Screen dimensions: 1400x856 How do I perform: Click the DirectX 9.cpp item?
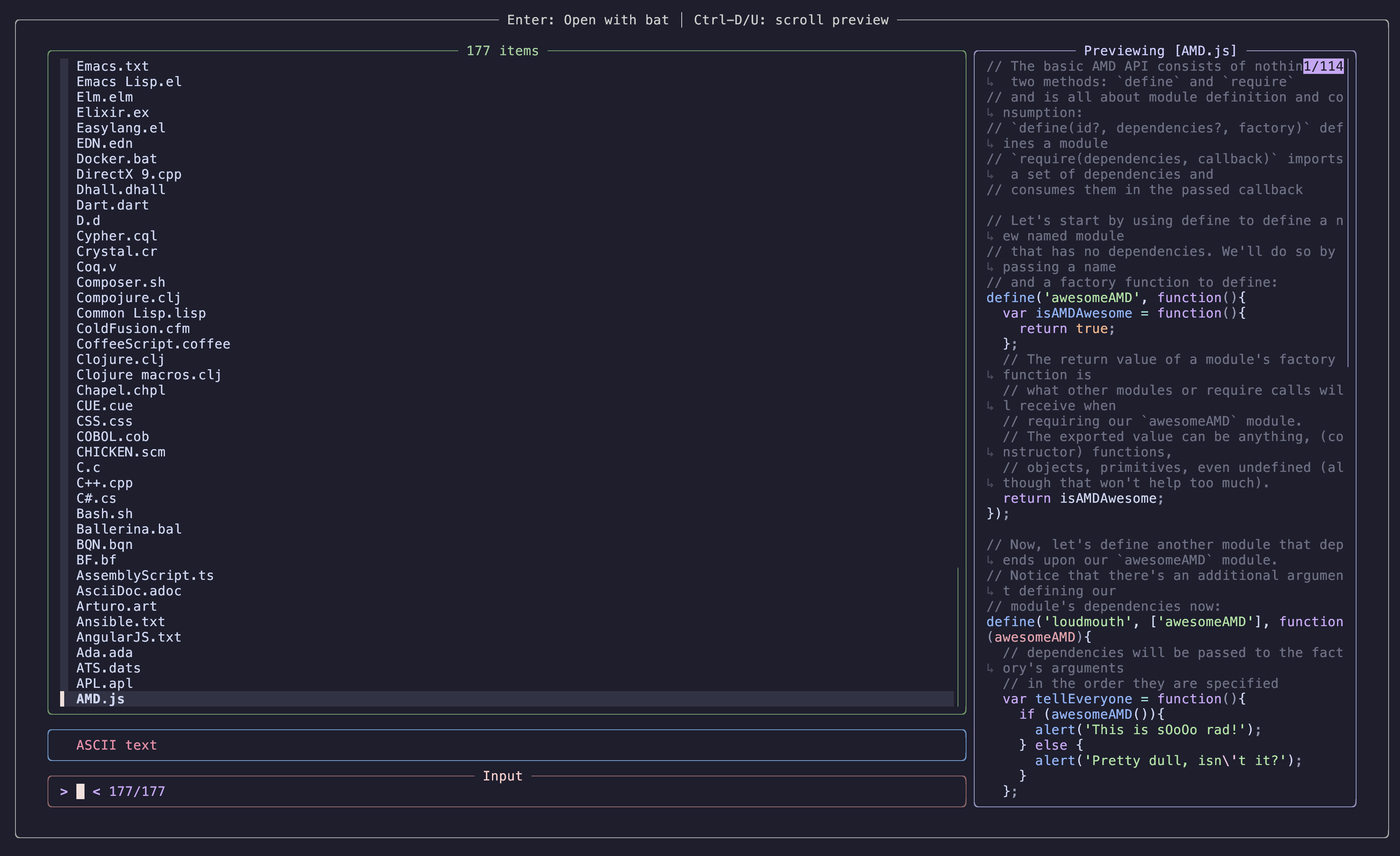point(129,174)
